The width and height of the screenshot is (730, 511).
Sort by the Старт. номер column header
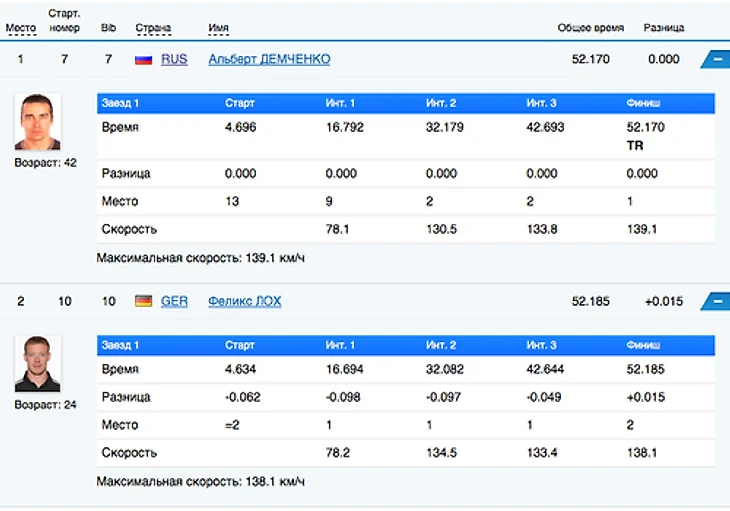point(64,22)
